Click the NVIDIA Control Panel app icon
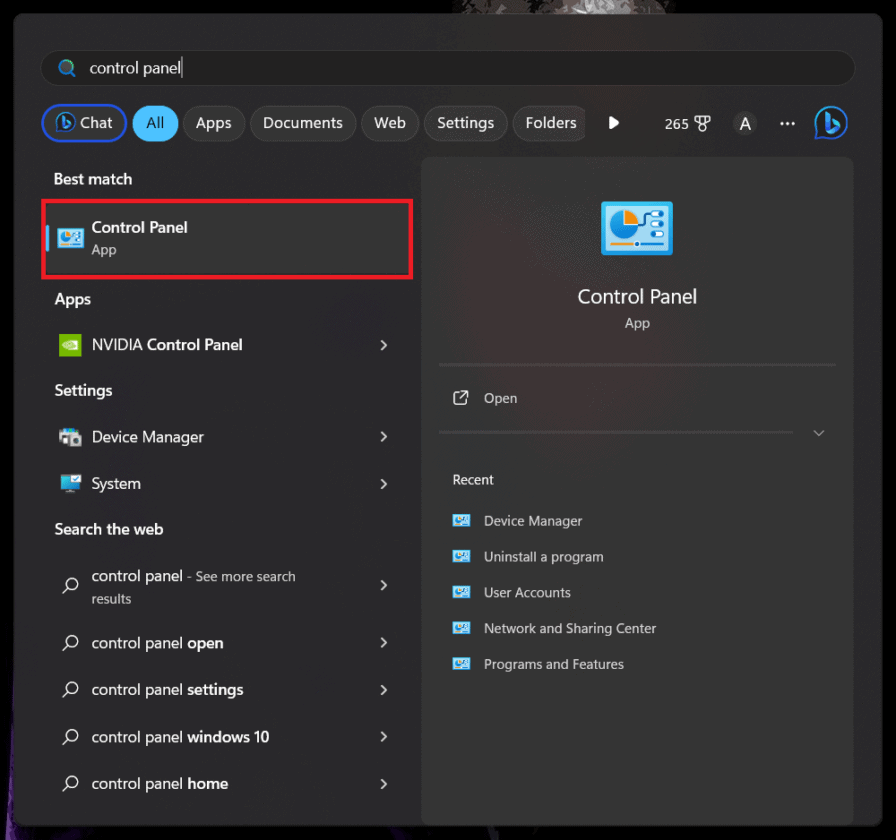Screen dimensions: 896x840 [x=70, y=345]
